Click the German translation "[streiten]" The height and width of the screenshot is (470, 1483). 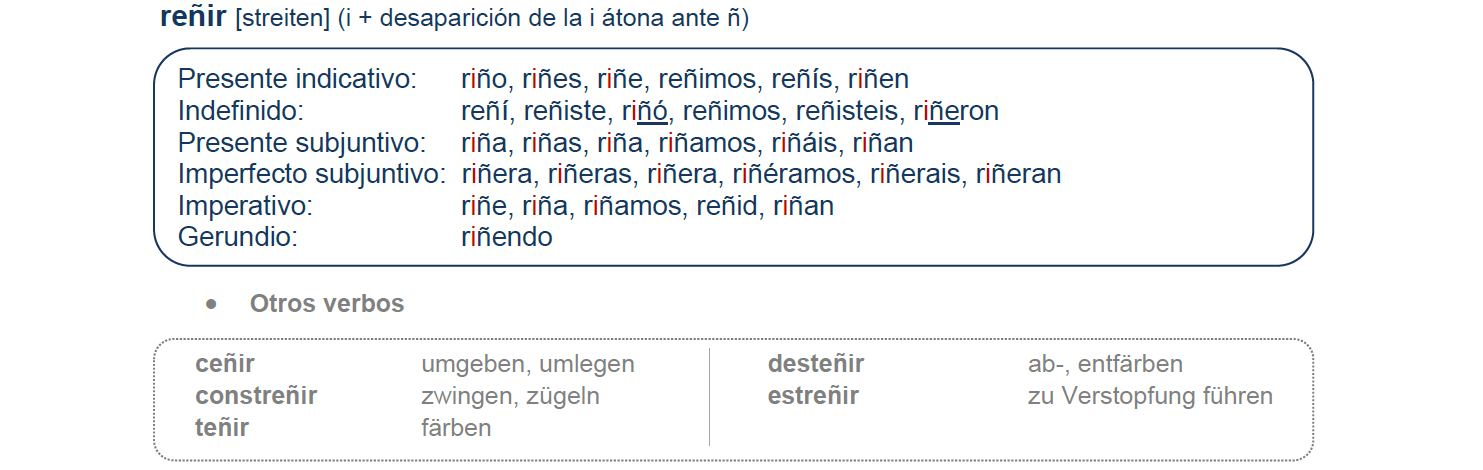[x=282, y=19]
